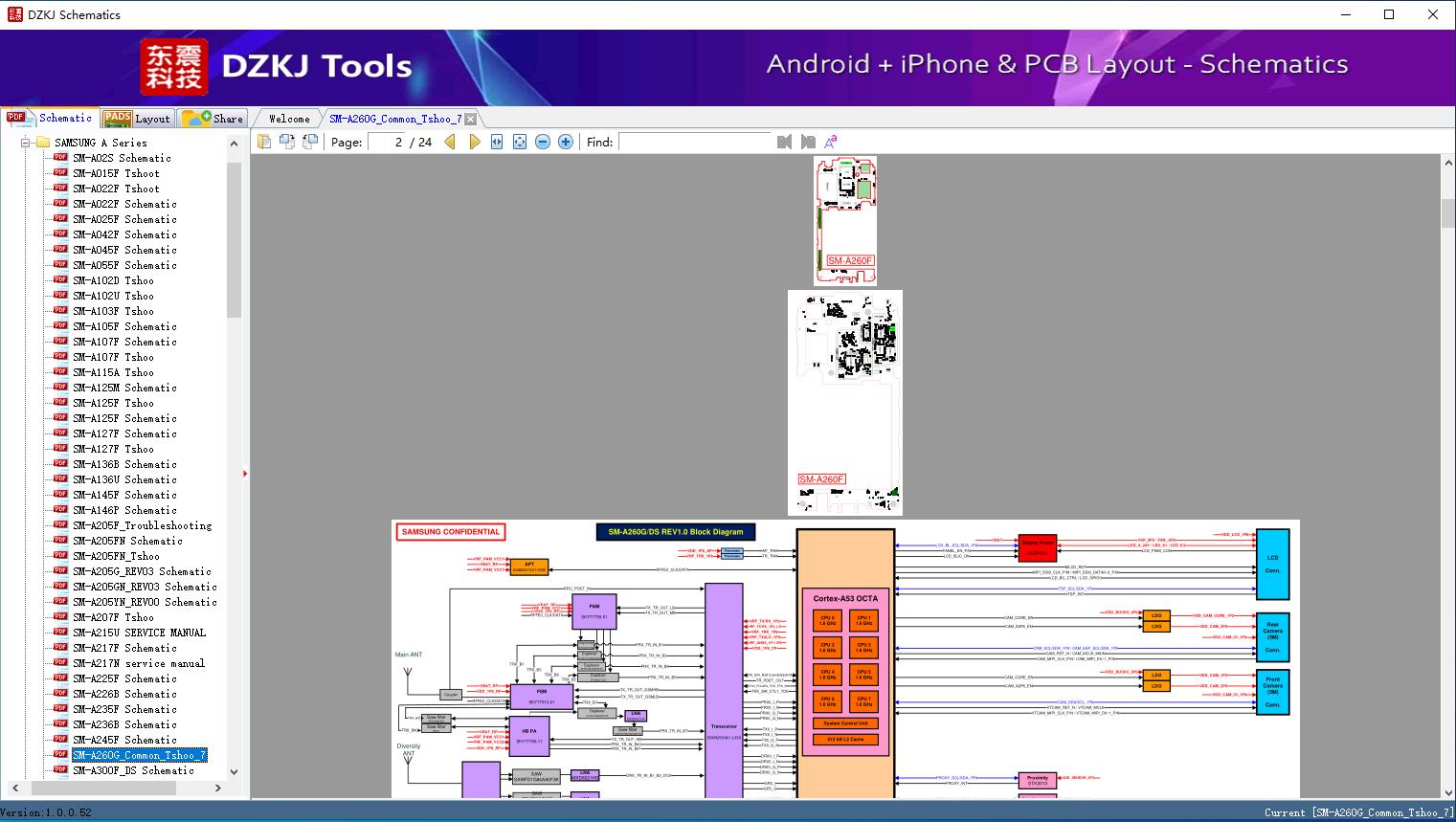Open the Welcome tab
Viewport: 1456px width, 822px height.
point(288,119)
